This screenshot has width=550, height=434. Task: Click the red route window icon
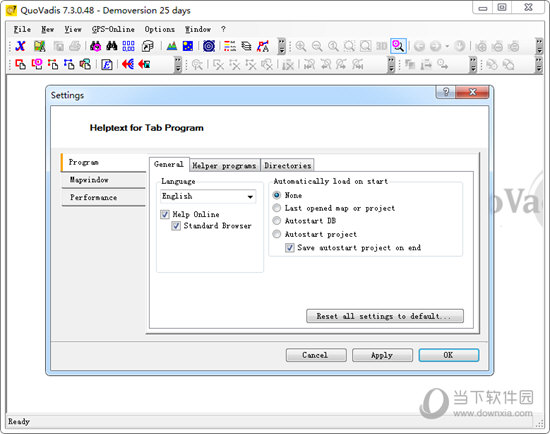tap(53, 64)
